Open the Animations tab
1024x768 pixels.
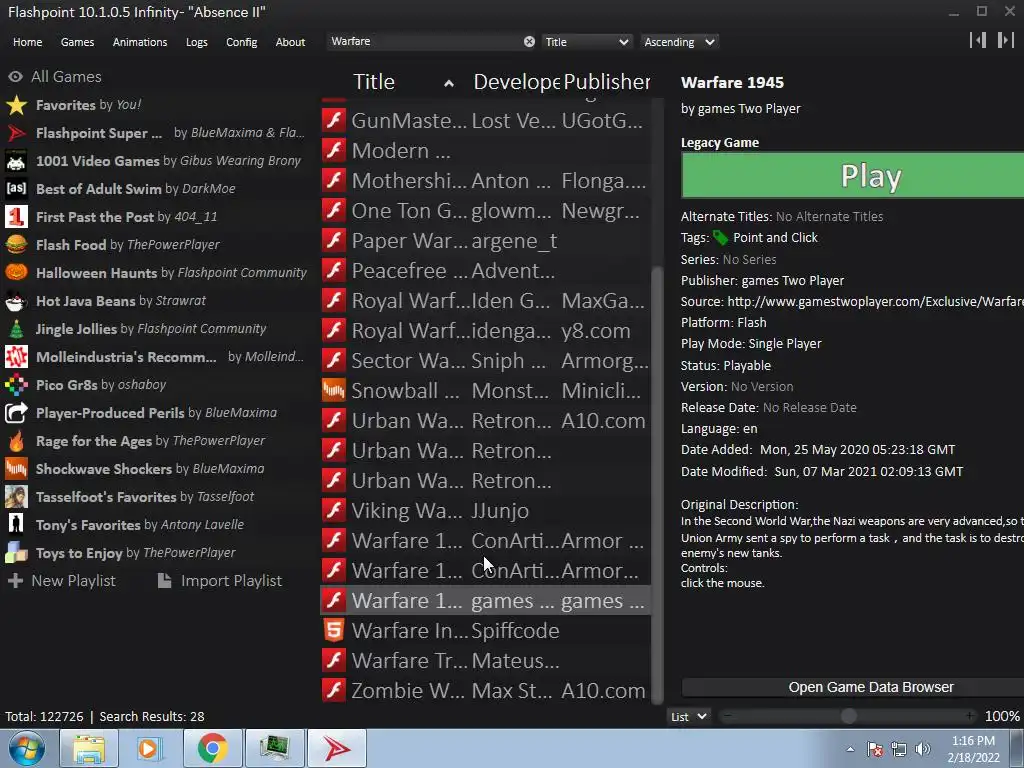click(140, 42)
